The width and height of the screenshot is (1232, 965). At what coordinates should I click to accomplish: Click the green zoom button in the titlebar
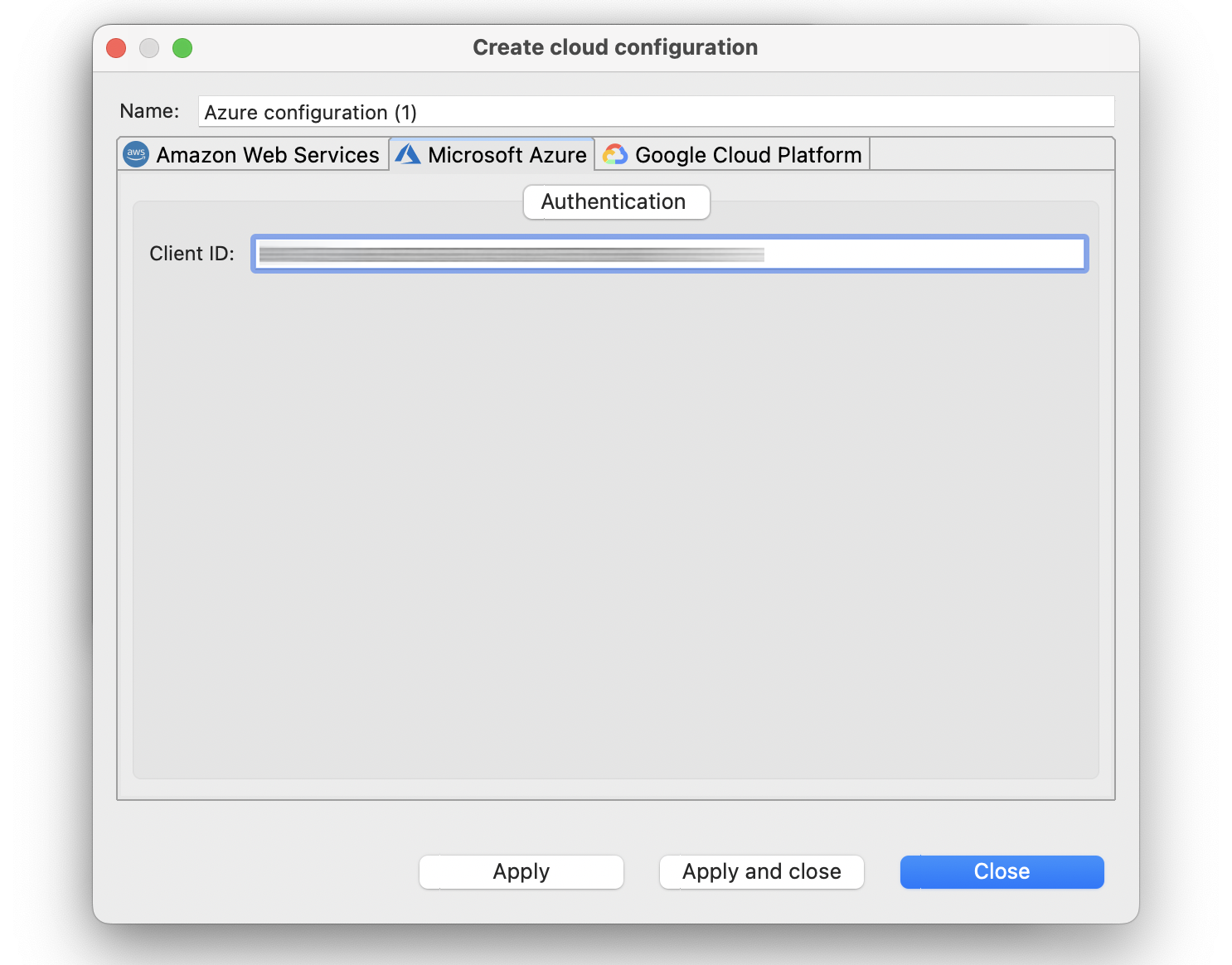click(182, 47)
